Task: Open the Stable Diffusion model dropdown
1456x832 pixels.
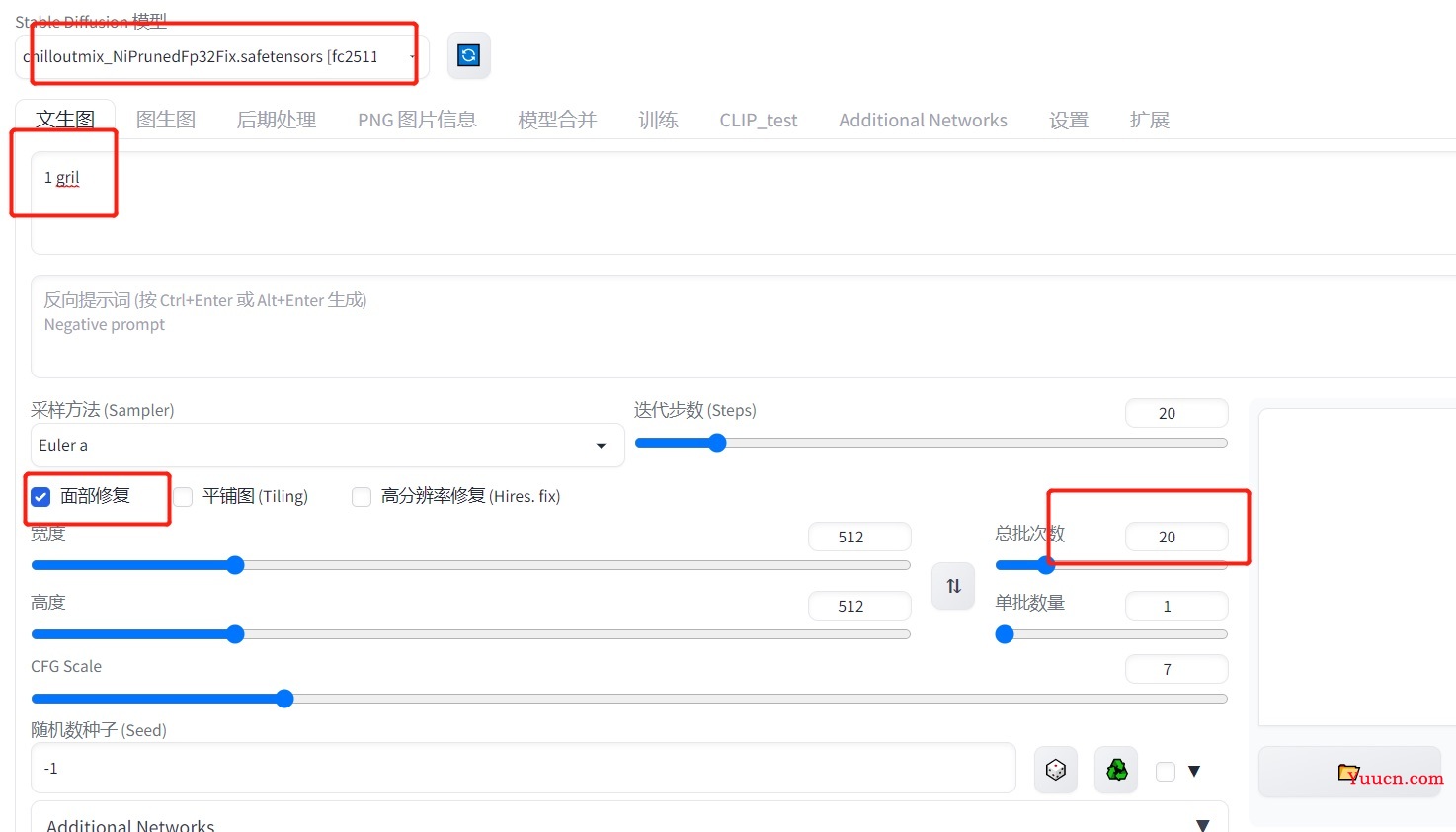Action: (x=222, y=56)
